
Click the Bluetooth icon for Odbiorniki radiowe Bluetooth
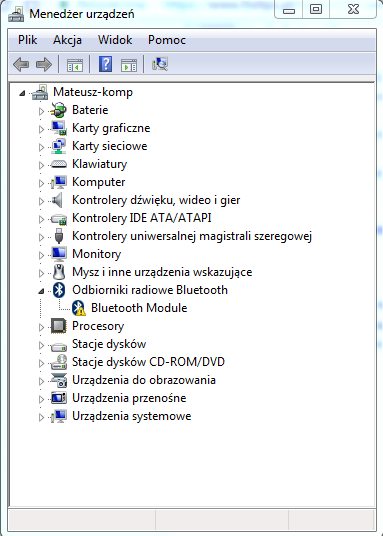[x=59, y=290]
